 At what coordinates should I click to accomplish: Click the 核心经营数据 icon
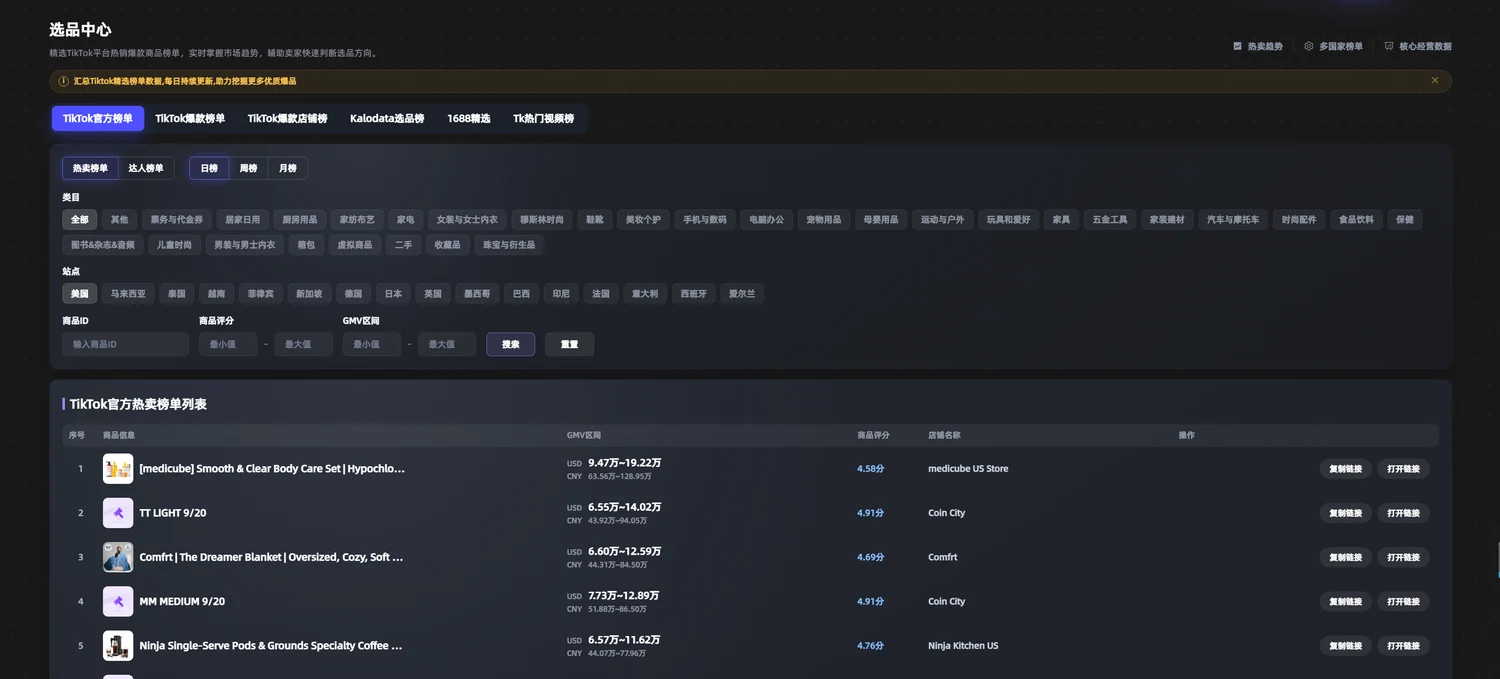click(x=1389, y=46)
